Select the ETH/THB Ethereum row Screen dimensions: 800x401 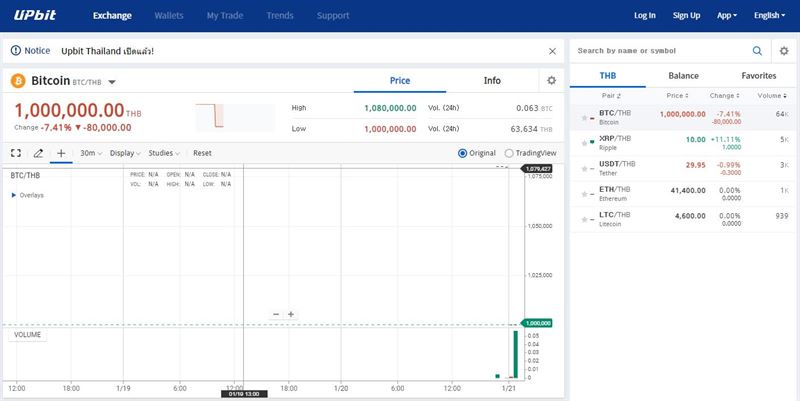coord(683,194)
